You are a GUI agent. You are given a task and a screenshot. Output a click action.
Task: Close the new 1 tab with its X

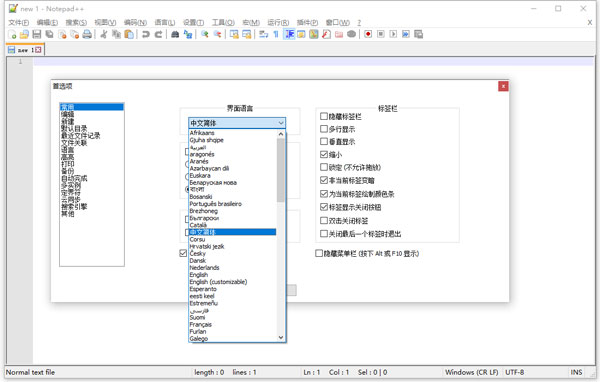point(38,50)
